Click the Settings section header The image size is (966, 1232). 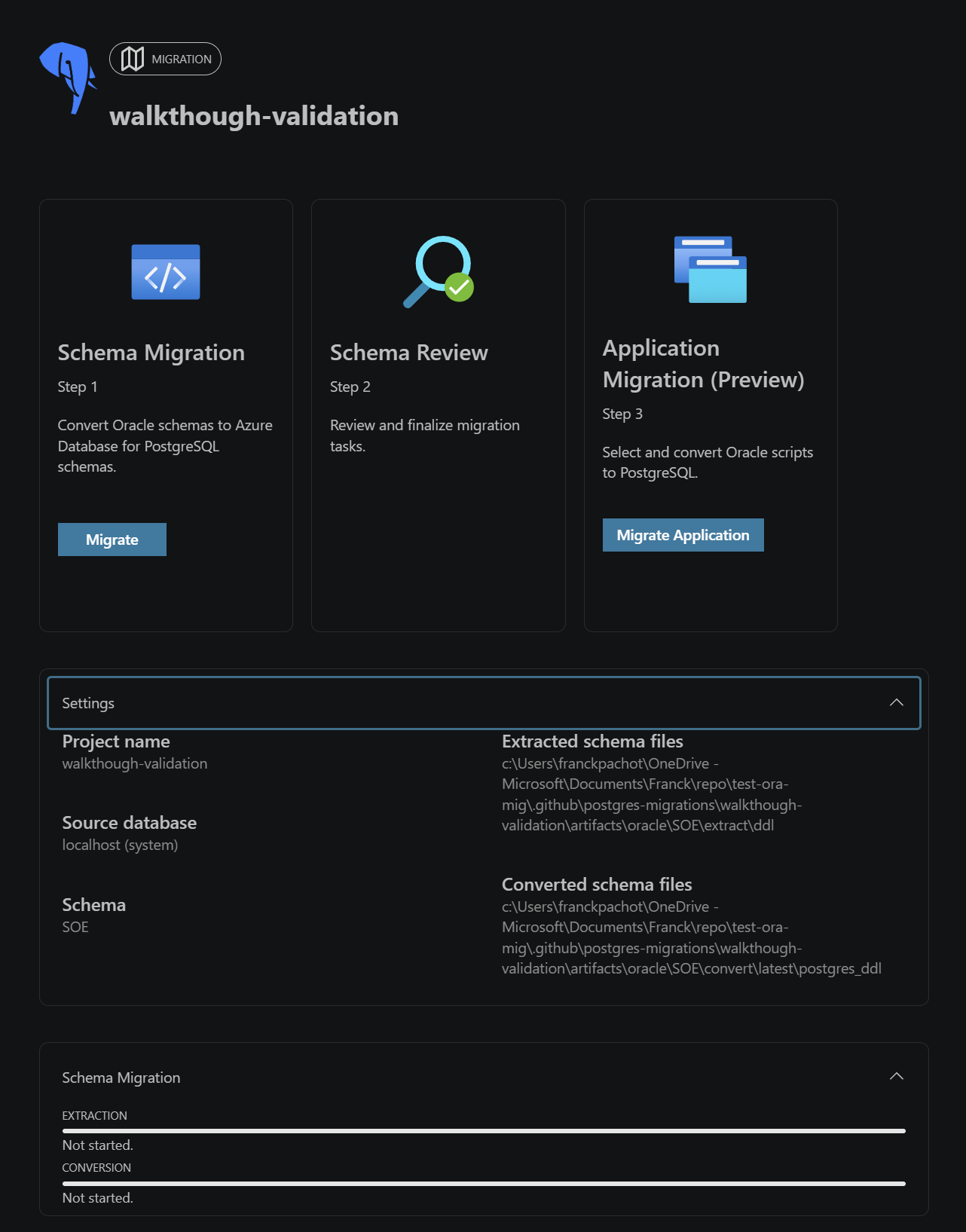[x=484, y=703]
